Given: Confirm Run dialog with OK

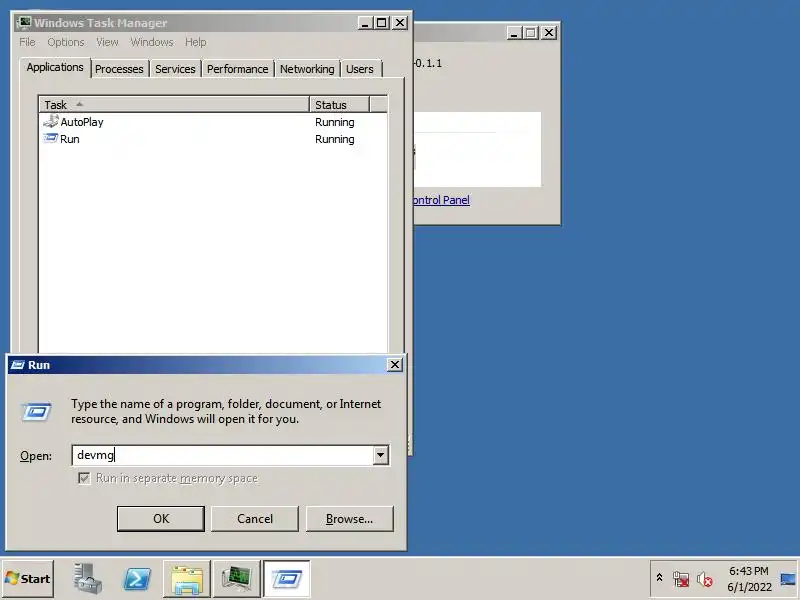Looking at the screenshot, I should pos(161,519).
